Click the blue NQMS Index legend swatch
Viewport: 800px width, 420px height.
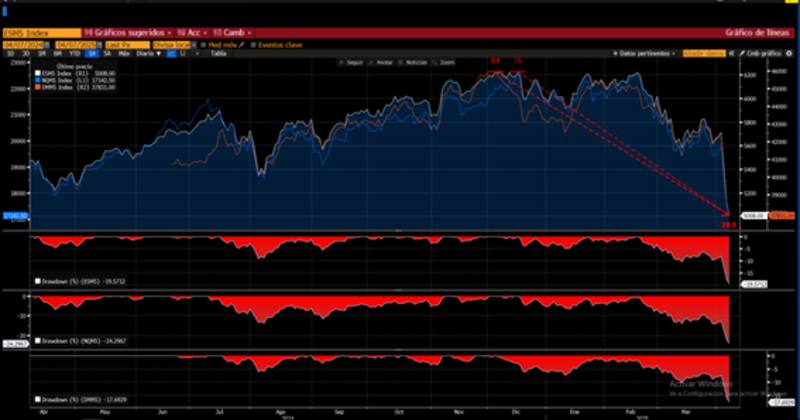pos(38,78)
